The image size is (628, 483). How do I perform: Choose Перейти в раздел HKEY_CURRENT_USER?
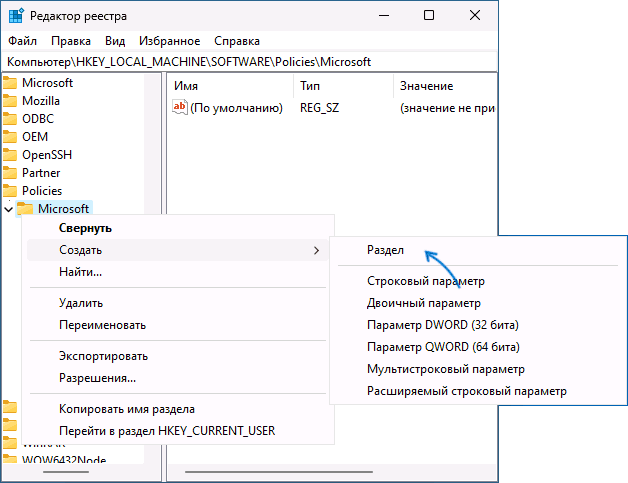click(x=178, y=431)
